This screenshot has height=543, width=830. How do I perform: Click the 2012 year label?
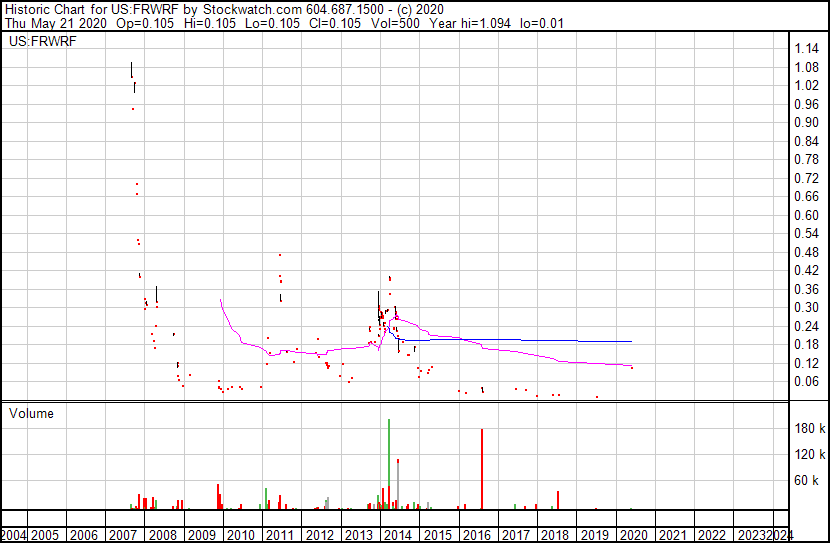(x=320, y=535)
